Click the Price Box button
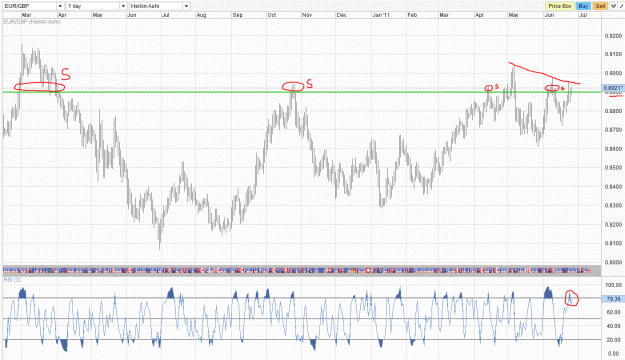625x360 pixels. [560, 6]
